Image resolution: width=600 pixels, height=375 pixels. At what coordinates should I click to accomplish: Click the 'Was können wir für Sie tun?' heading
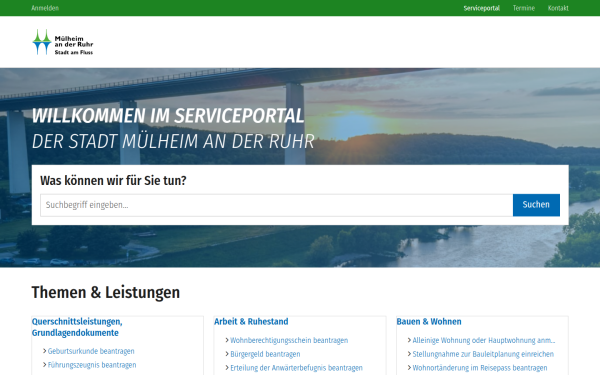click(x=113, y=180)
